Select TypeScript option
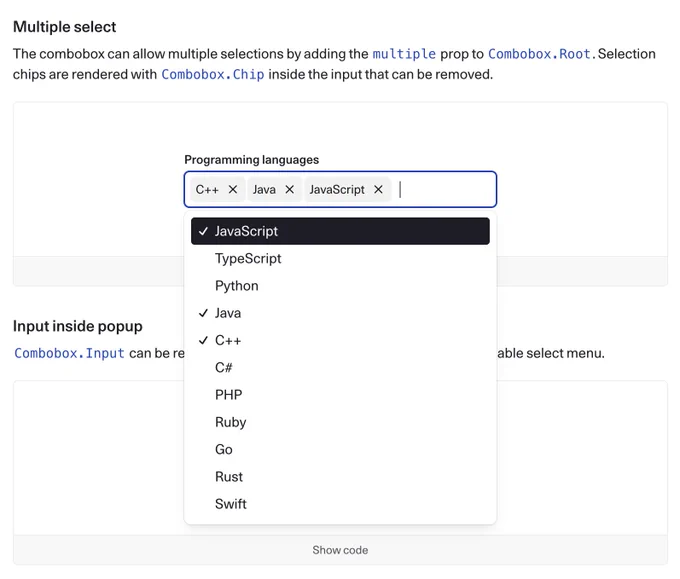680x579 pixels. tap(340, 258)
